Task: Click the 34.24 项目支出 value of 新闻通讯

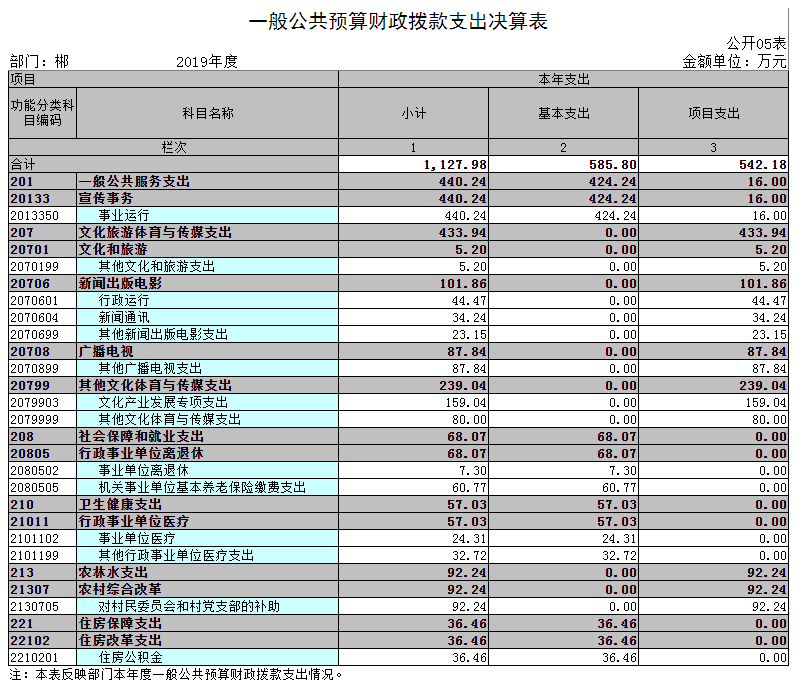Action: (769, 318)
